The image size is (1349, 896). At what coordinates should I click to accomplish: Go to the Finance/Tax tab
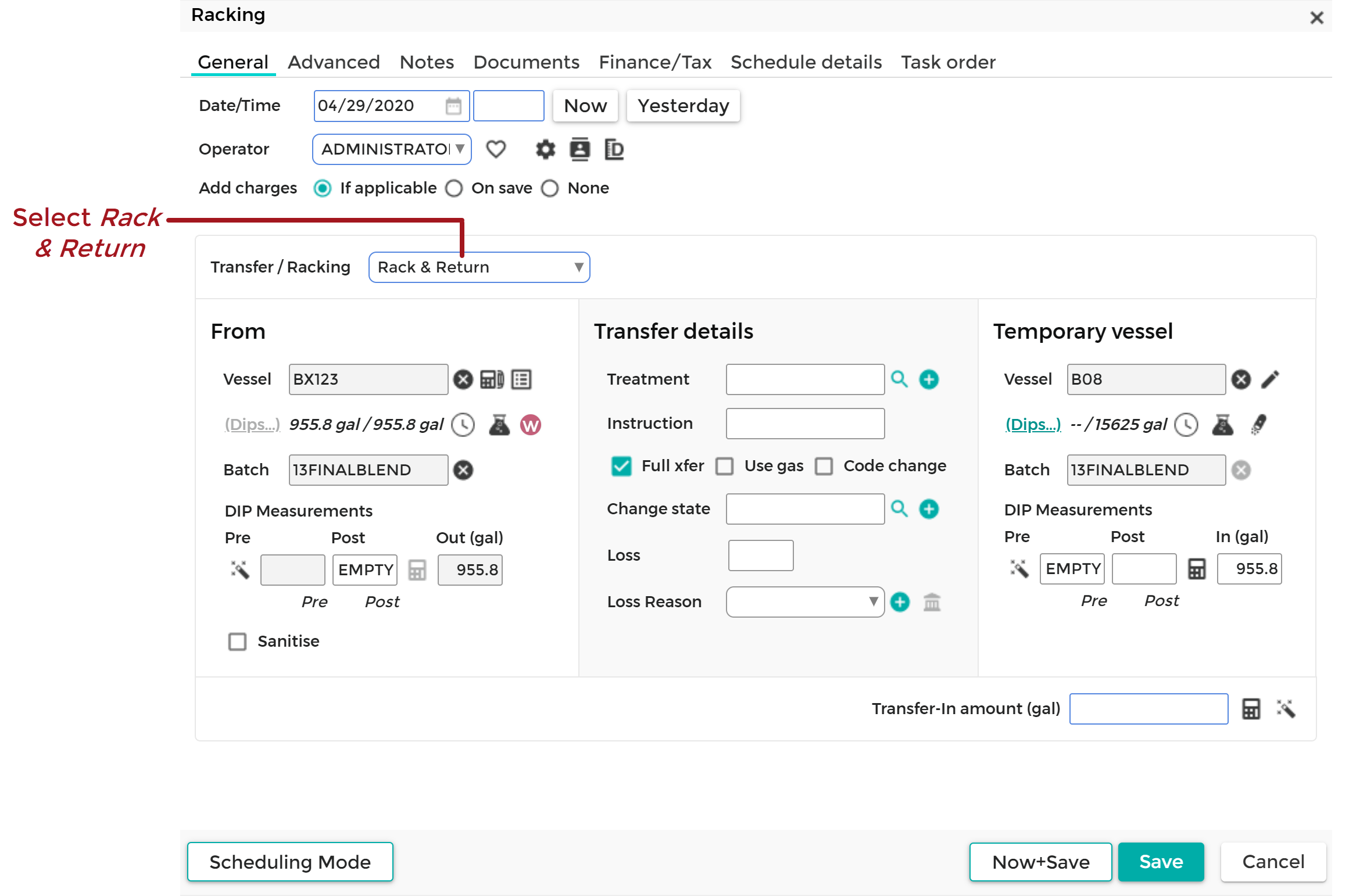click(655, 62)
